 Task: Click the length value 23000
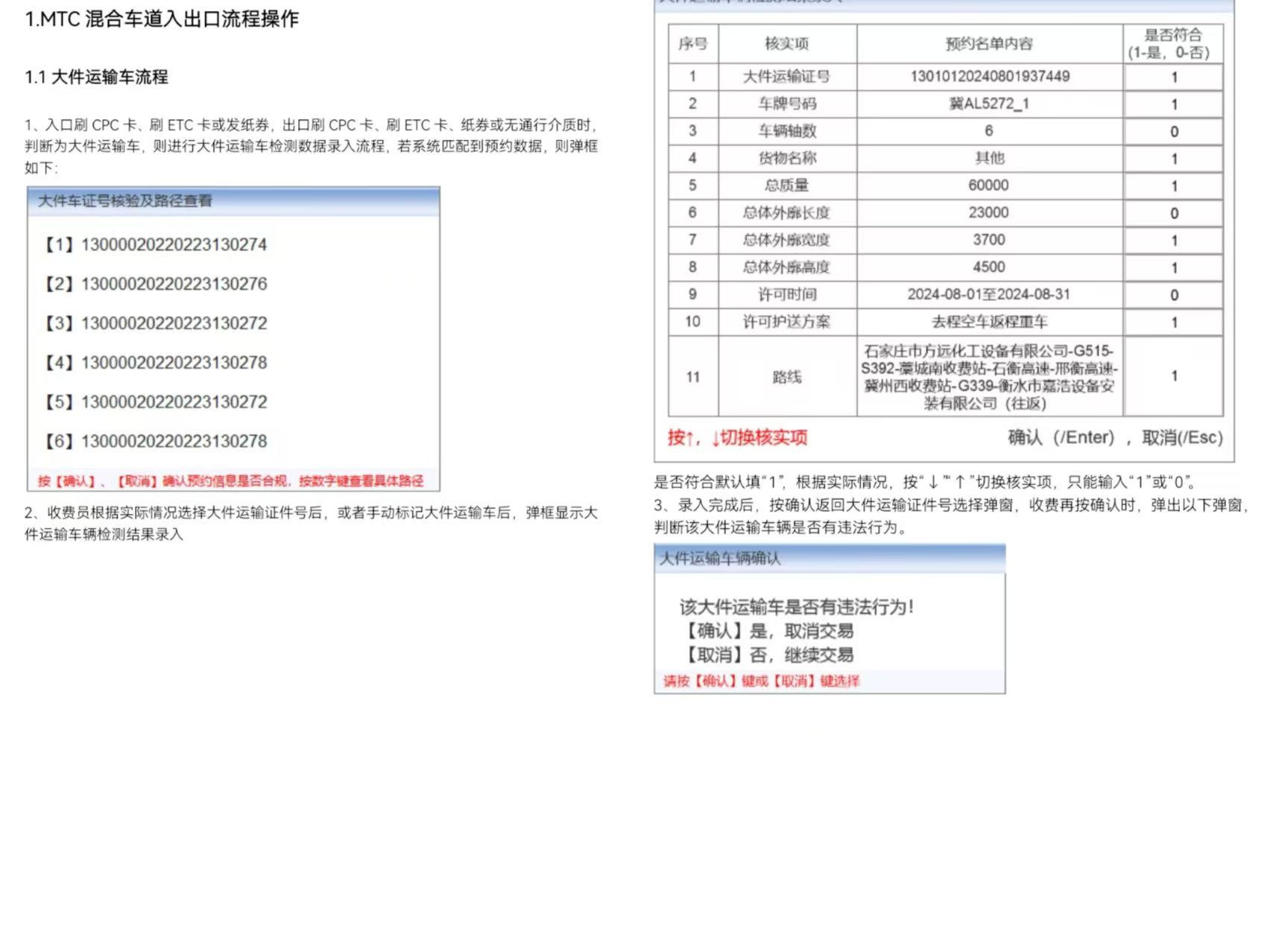click(989, 213)
